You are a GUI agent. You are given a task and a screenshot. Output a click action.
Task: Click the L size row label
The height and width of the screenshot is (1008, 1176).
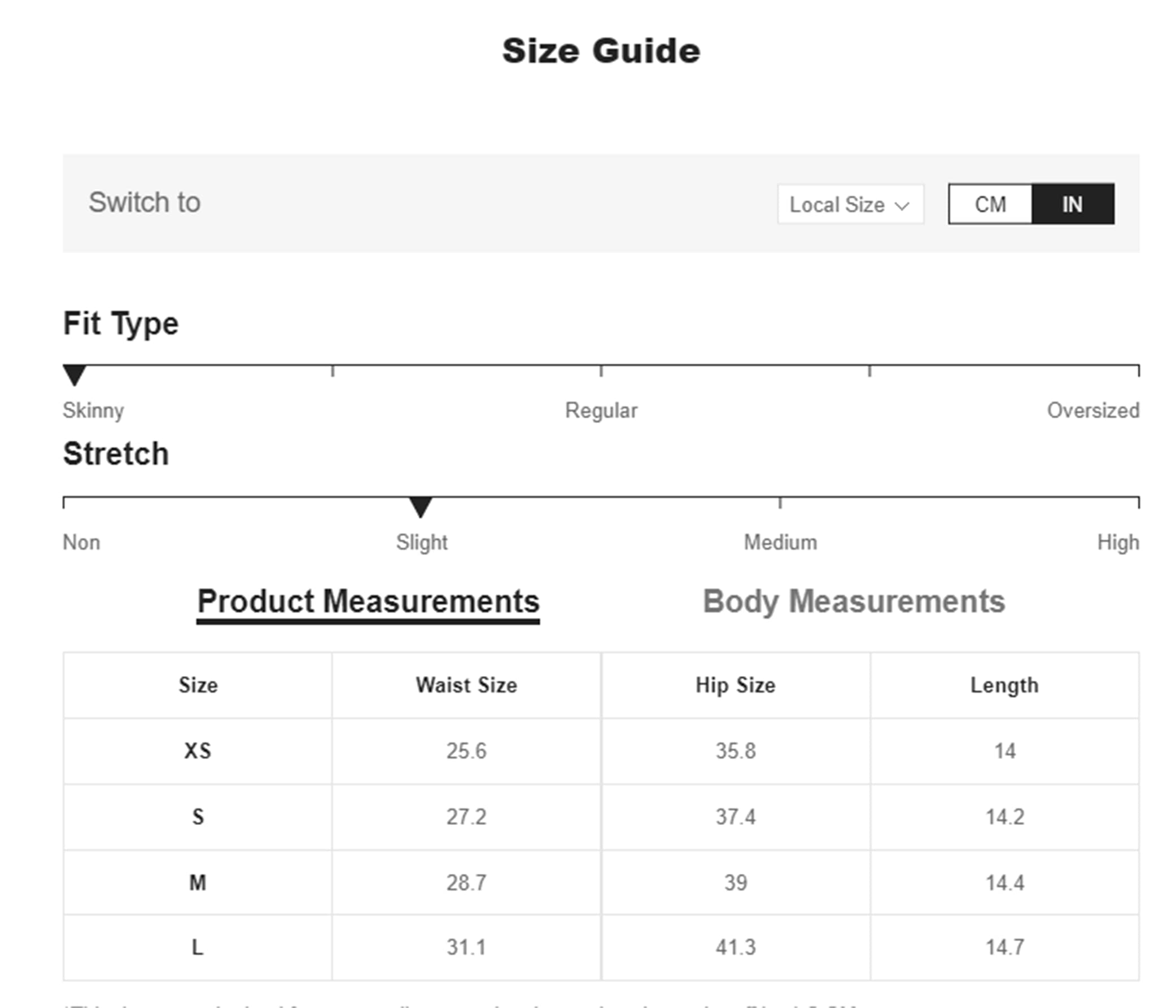click(x=198, y=947)
